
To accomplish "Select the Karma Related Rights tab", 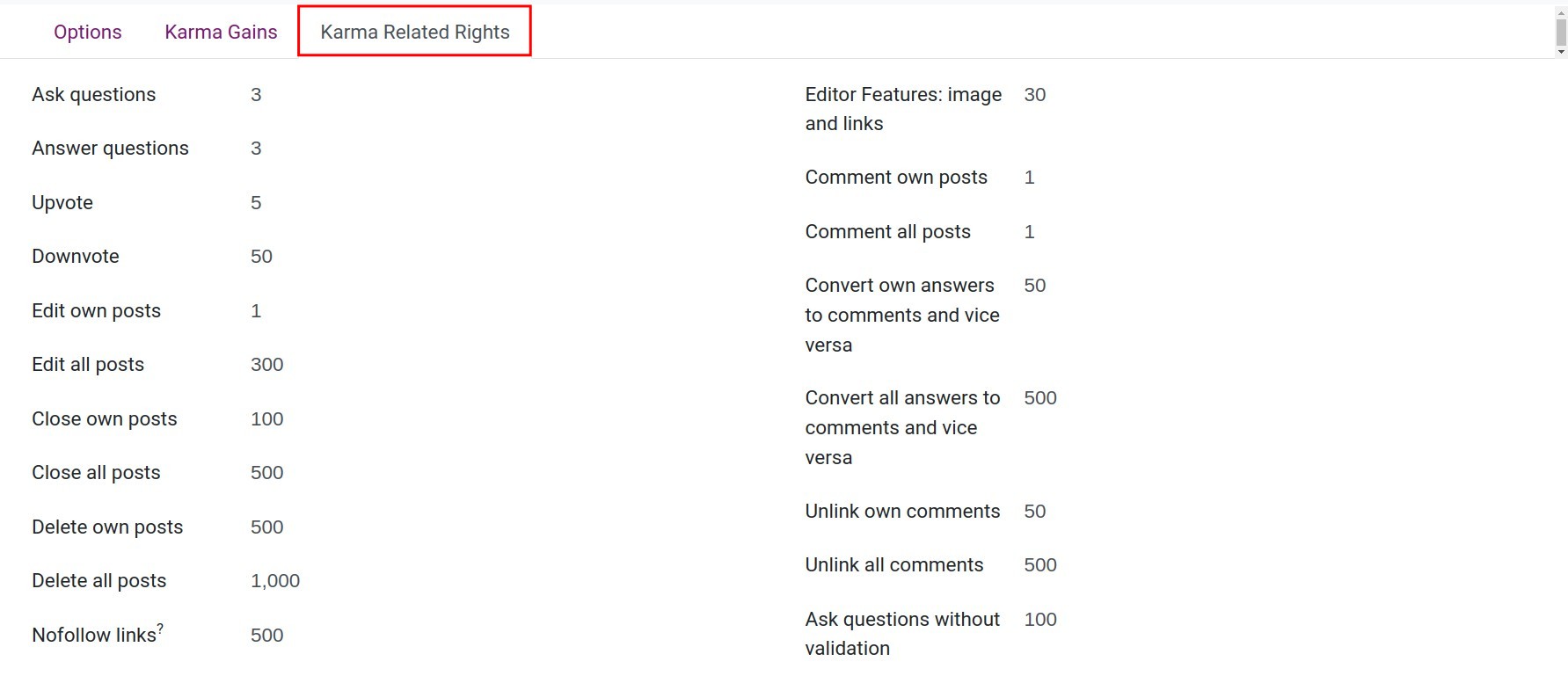I will point(414,32).
